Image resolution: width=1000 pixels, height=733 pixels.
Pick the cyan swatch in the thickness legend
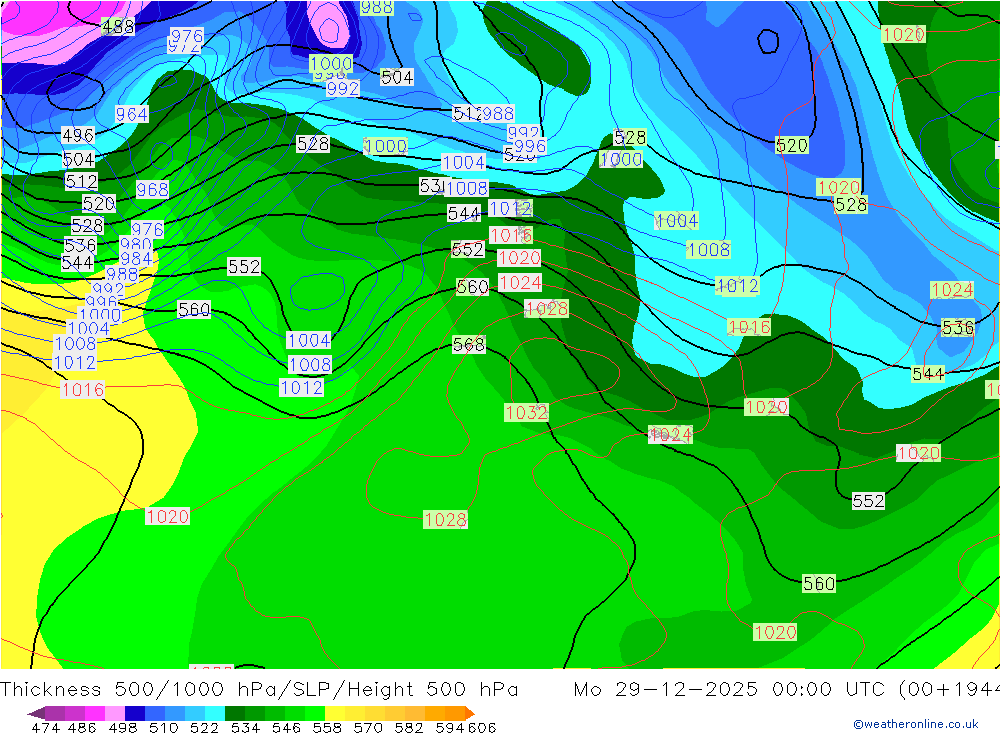click(215, 713)
